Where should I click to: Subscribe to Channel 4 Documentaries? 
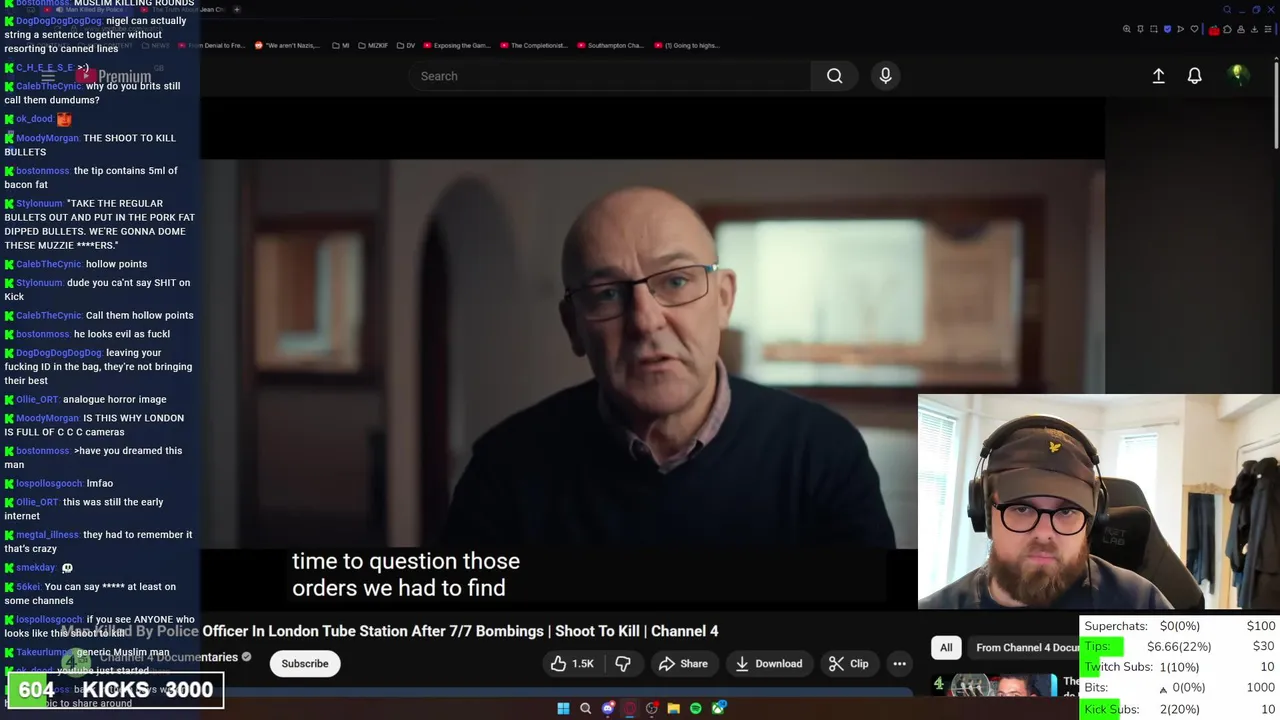pyautogui.click(x=305, y=664)
